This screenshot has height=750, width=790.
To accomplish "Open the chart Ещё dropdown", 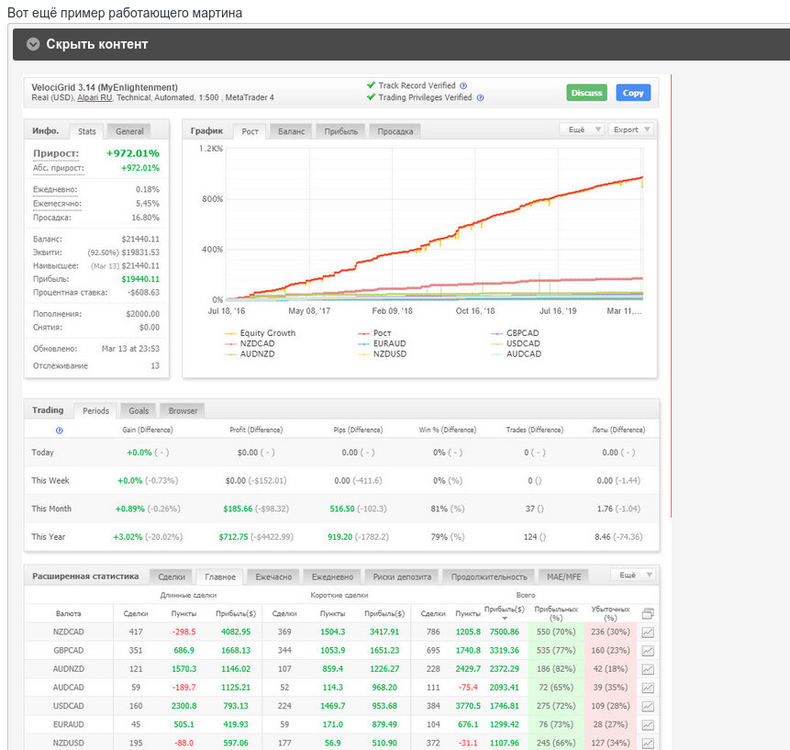I will 582,129.
